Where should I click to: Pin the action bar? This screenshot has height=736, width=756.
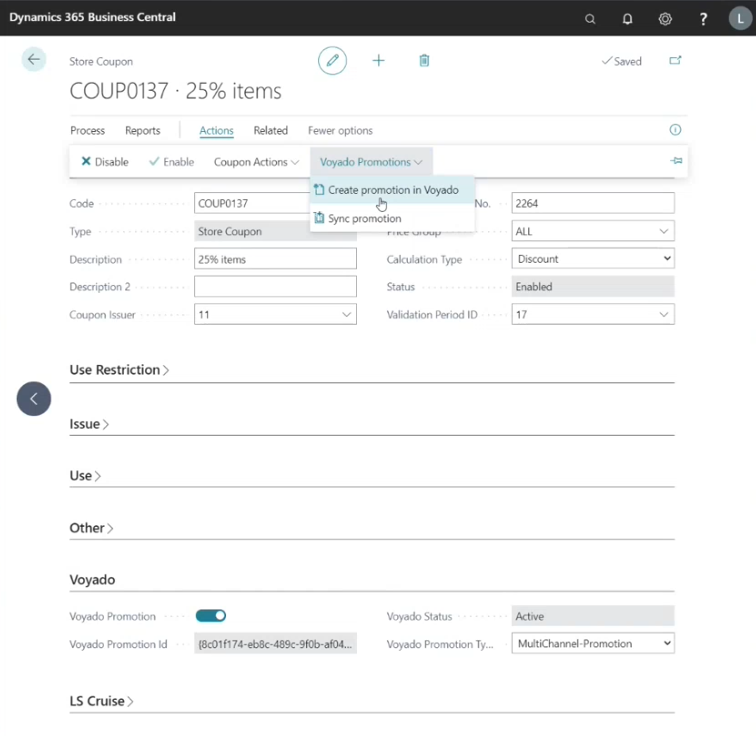[676, 161]
